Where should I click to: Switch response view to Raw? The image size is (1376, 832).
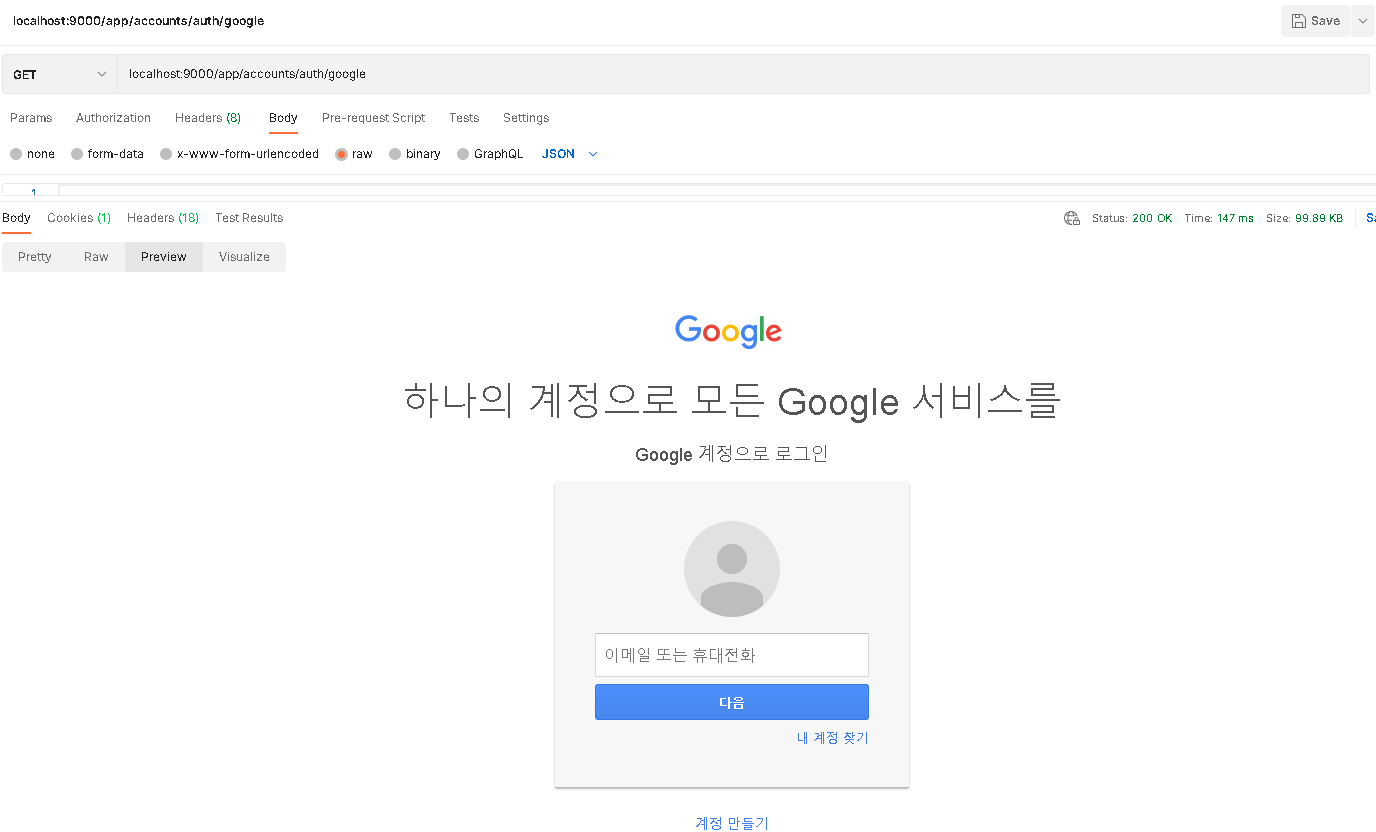[x=96, y=257]
